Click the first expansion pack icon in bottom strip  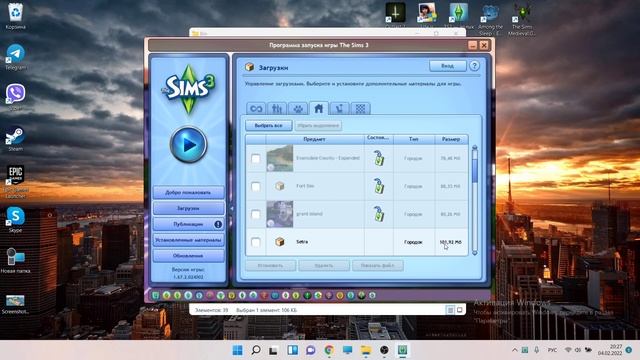click(x=156, y=295)
